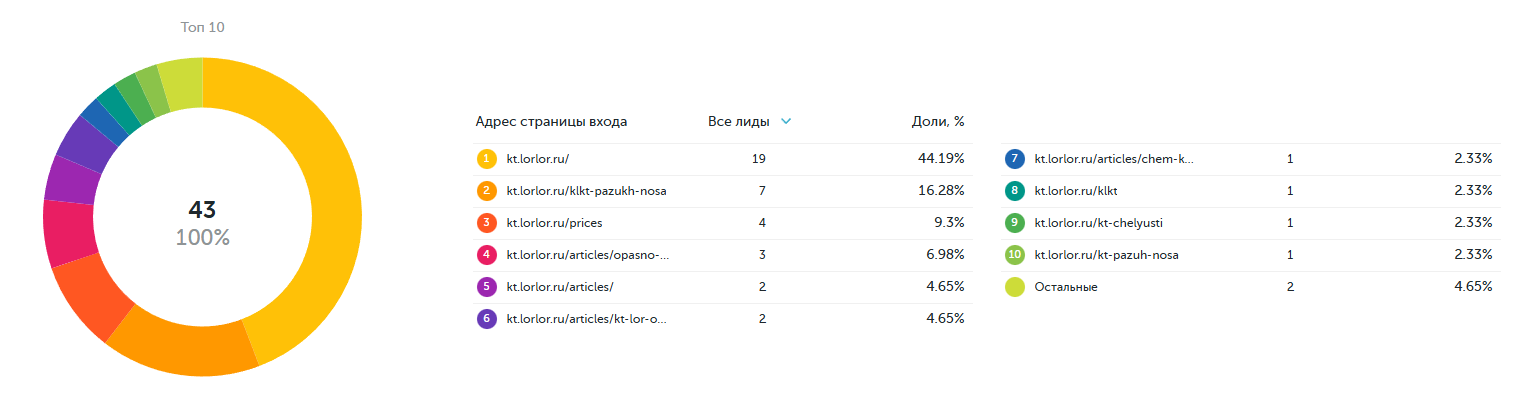Sort by the Все лиды column header
Screen dimensions: 1537x407
pyautogui.click(x=738, y=122)
